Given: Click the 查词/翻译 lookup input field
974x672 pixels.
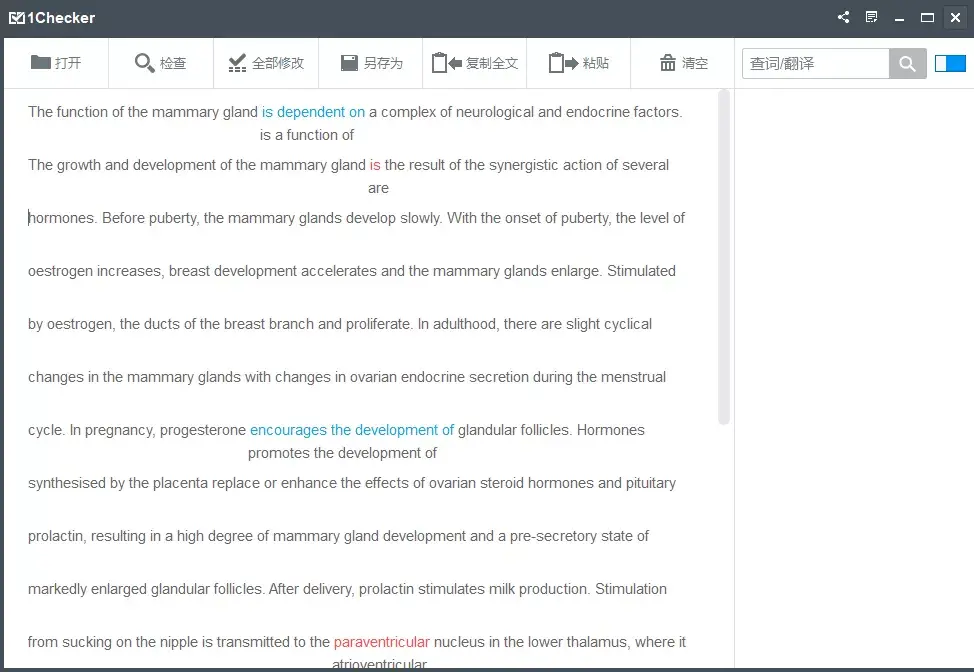Looking at the screenshot, I should click(x=815, y=63).
